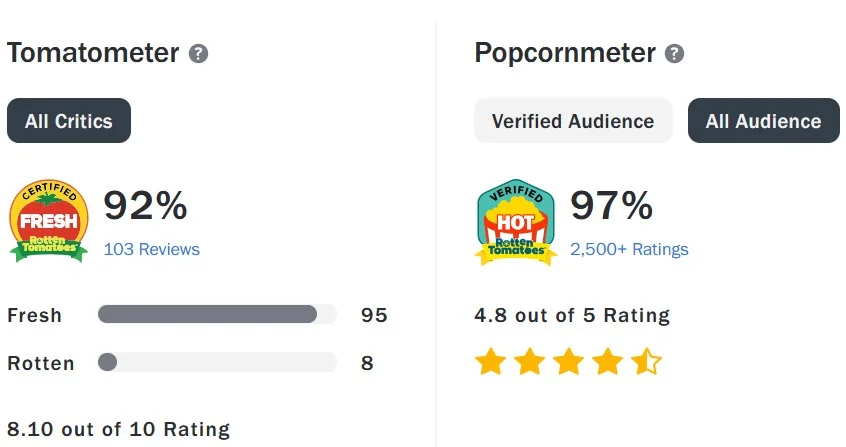
Task: Click the second gold rating star
Action: [x=530, y=361]
